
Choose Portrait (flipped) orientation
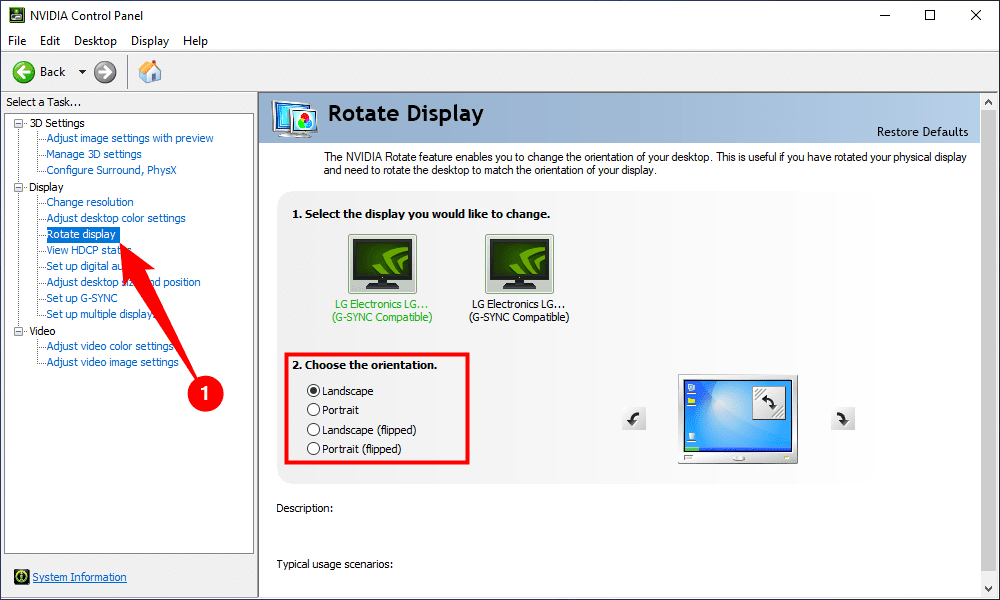coord(314,449)
